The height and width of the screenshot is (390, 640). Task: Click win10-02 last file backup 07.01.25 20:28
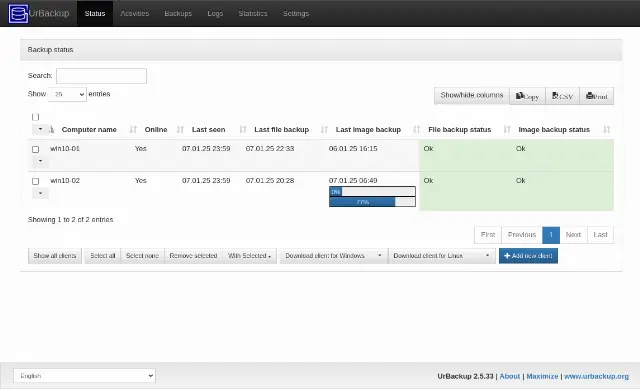[x=270, y=181]
